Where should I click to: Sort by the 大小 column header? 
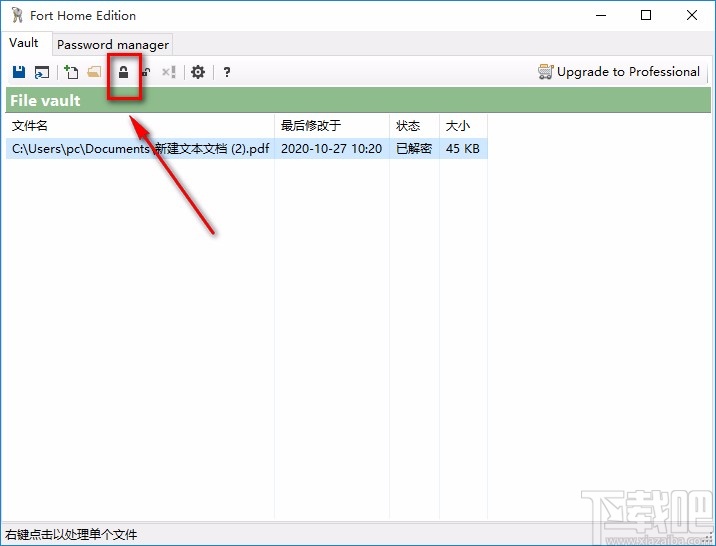463,126
